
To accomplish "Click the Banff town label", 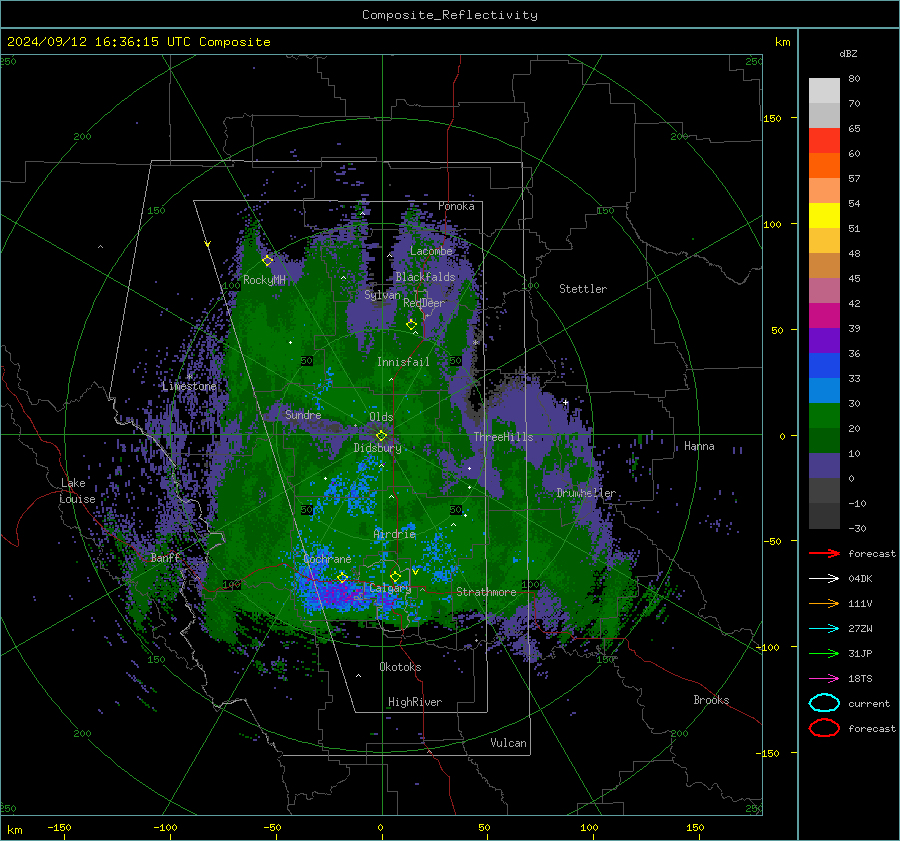I will tap(165, 557).
